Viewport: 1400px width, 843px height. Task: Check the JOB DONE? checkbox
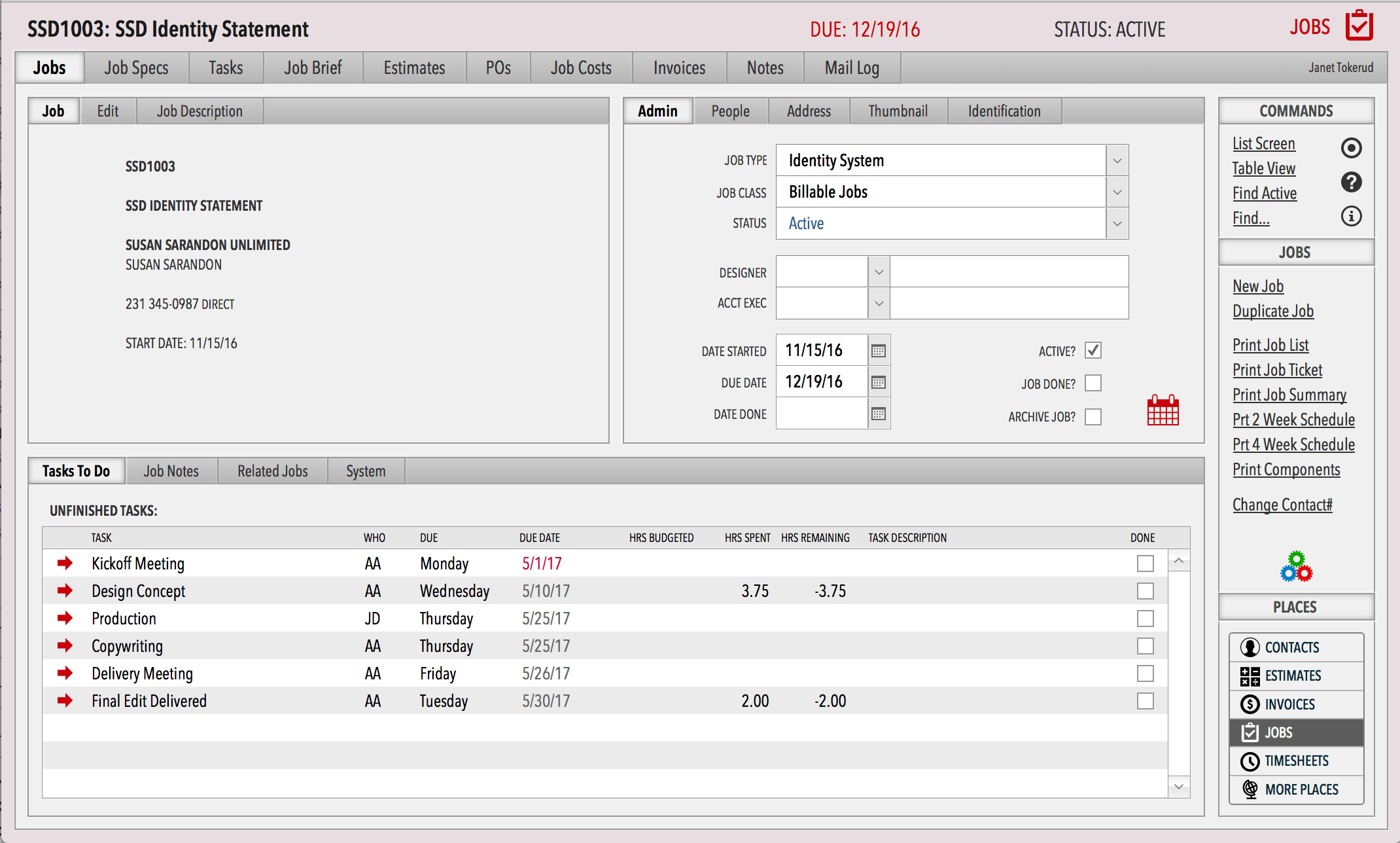click(1093, 383)
